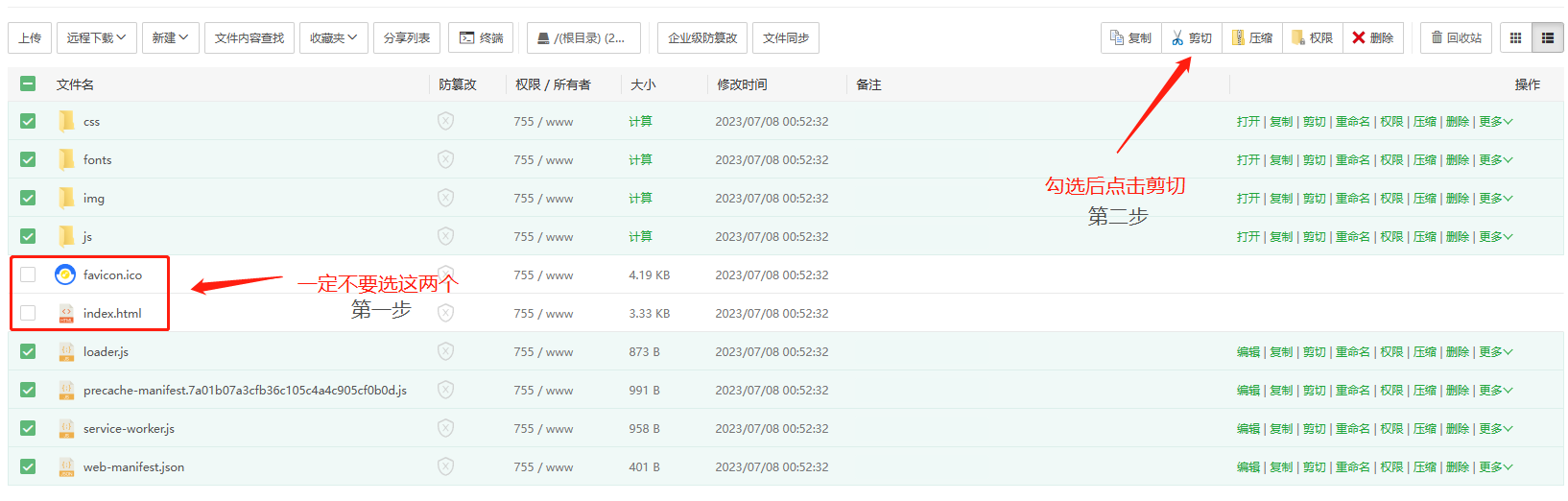
Task: Click the Recycle Bin (回收站) button
Action: (1456, 38)
